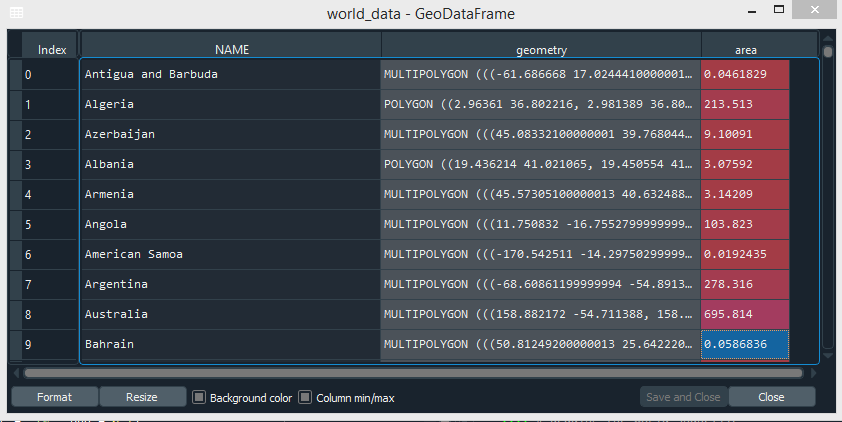842x422 pixels.
Task: Select the 'Algeria' name cell
Action: click(x=230, y=104)
